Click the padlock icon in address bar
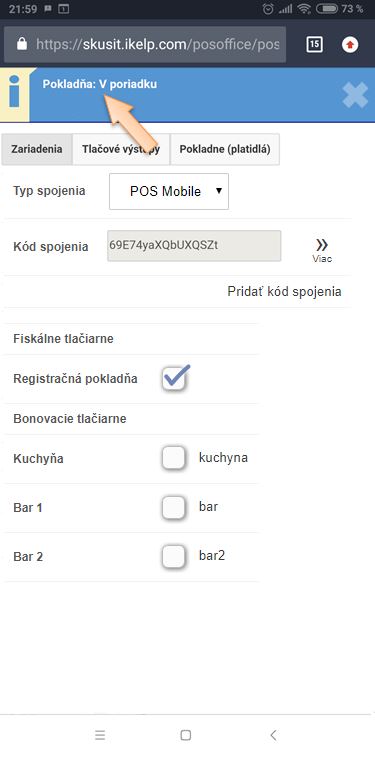This screenshot has width=375, height=757. [22, 44]
